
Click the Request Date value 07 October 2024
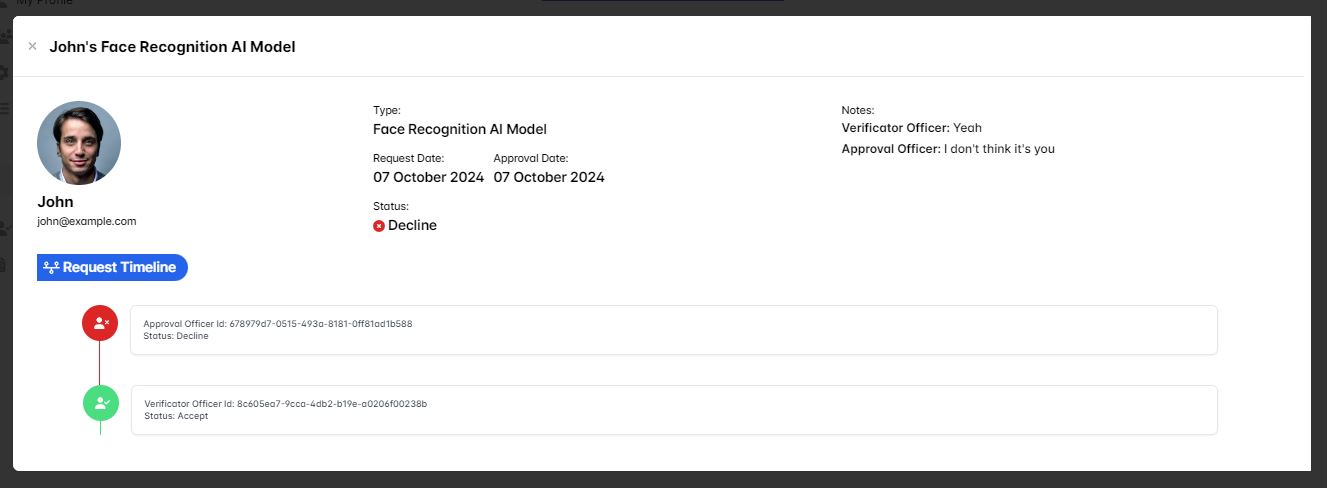pos(428,177)
